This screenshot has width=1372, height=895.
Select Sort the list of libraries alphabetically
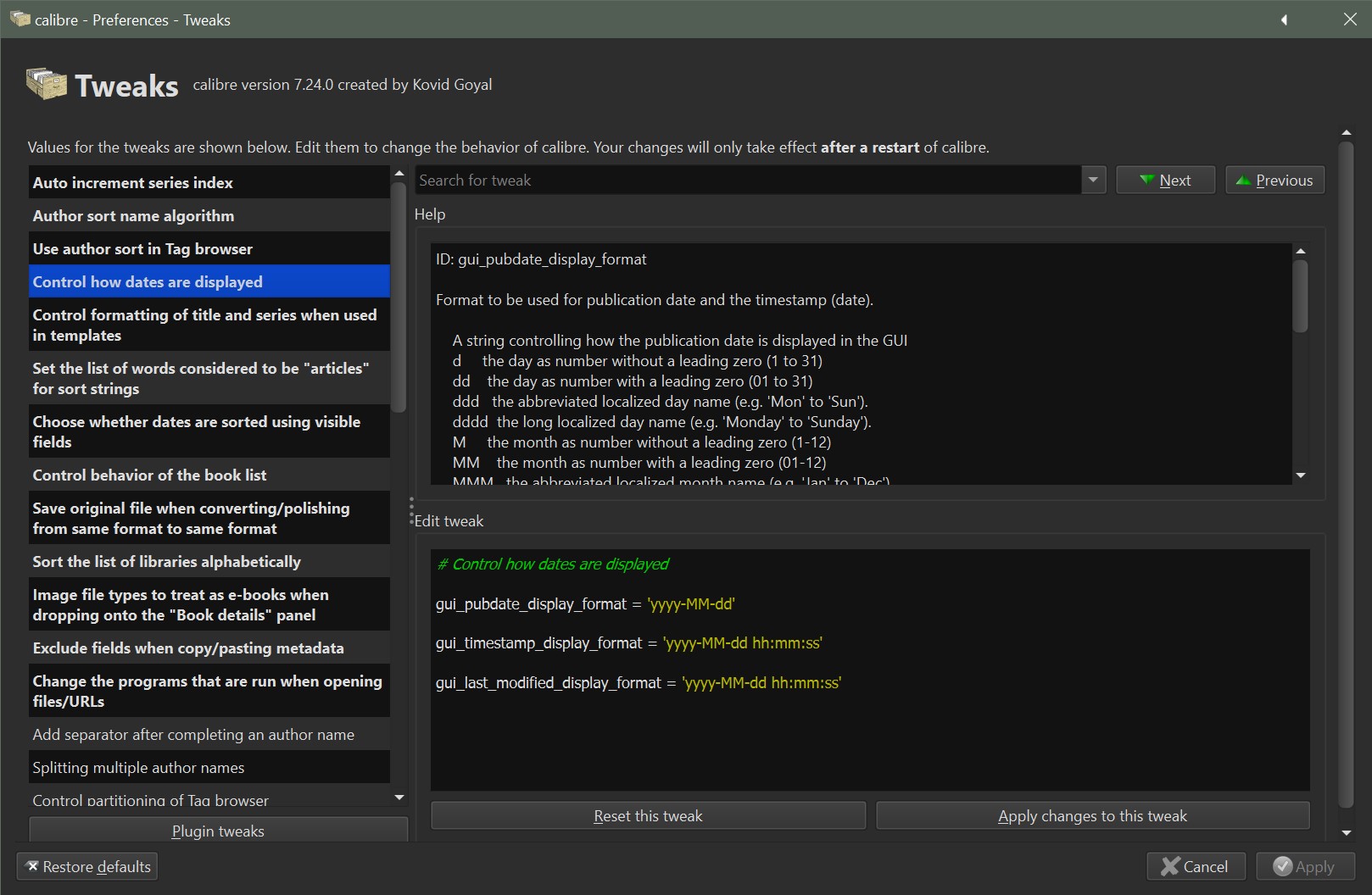(209, 561)
